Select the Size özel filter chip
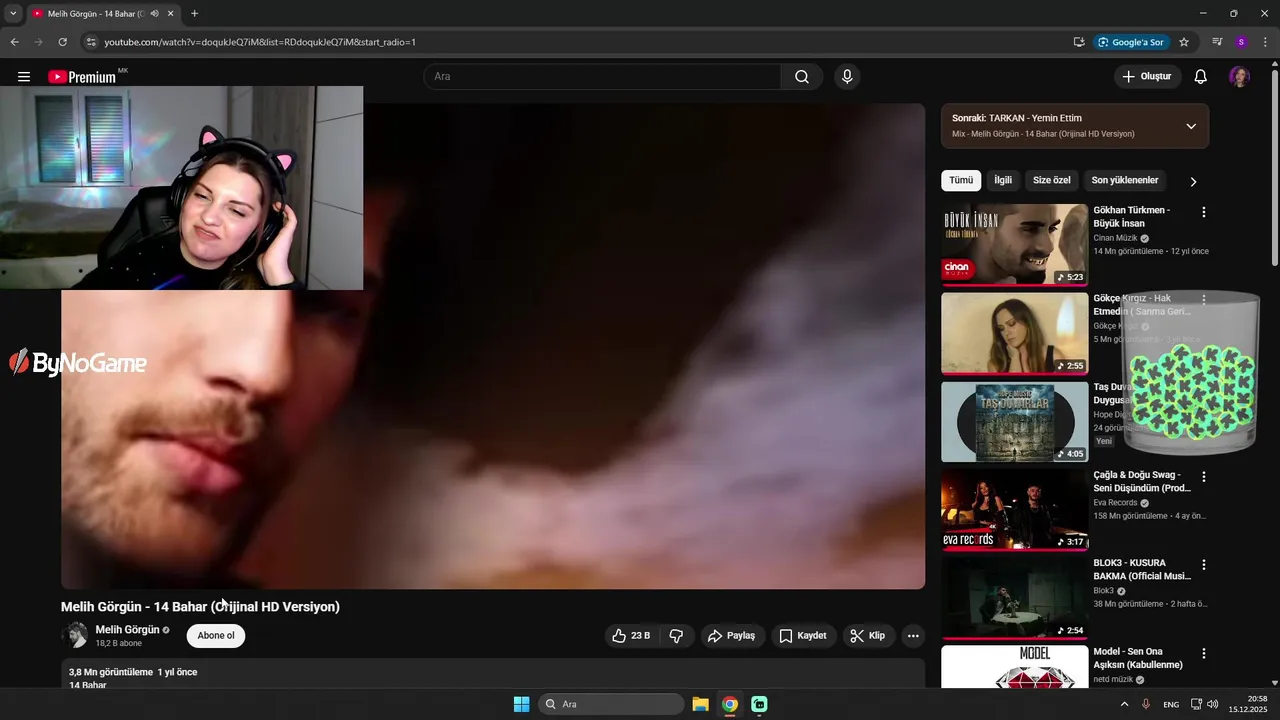 click(x=1052, y=180)
